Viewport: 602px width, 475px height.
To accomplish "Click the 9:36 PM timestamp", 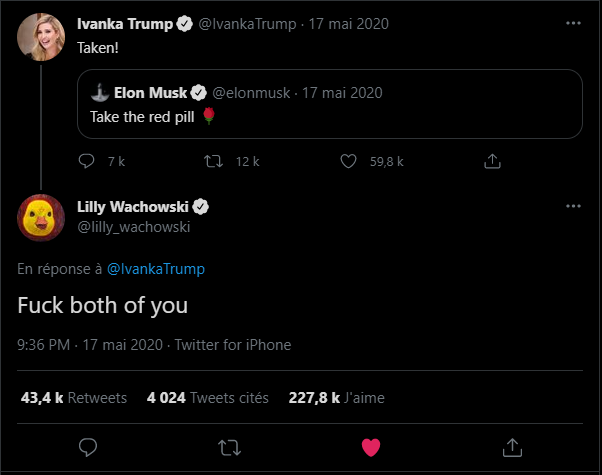I will tap(43, 345).
